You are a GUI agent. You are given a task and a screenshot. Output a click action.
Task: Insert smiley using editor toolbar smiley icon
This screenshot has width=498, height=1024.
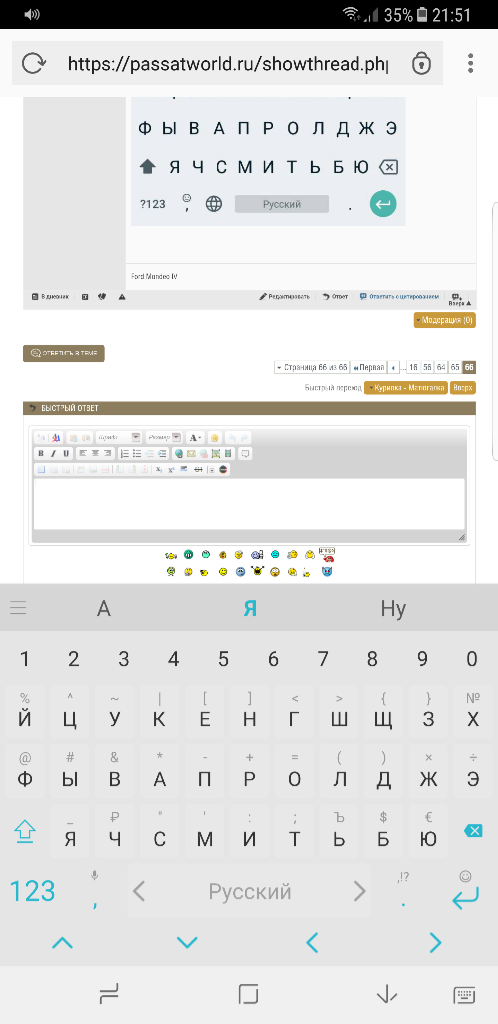(214, 438)
